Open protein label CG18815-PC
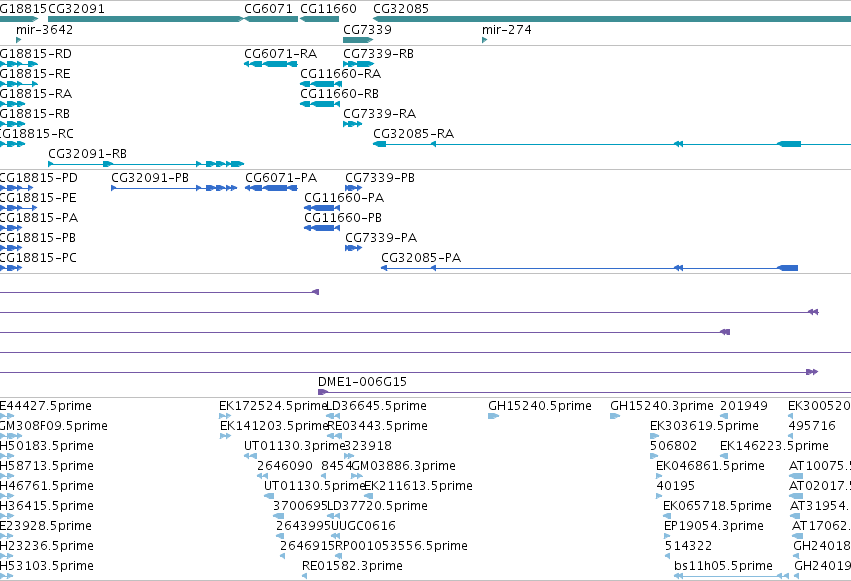 coord(38,258)
